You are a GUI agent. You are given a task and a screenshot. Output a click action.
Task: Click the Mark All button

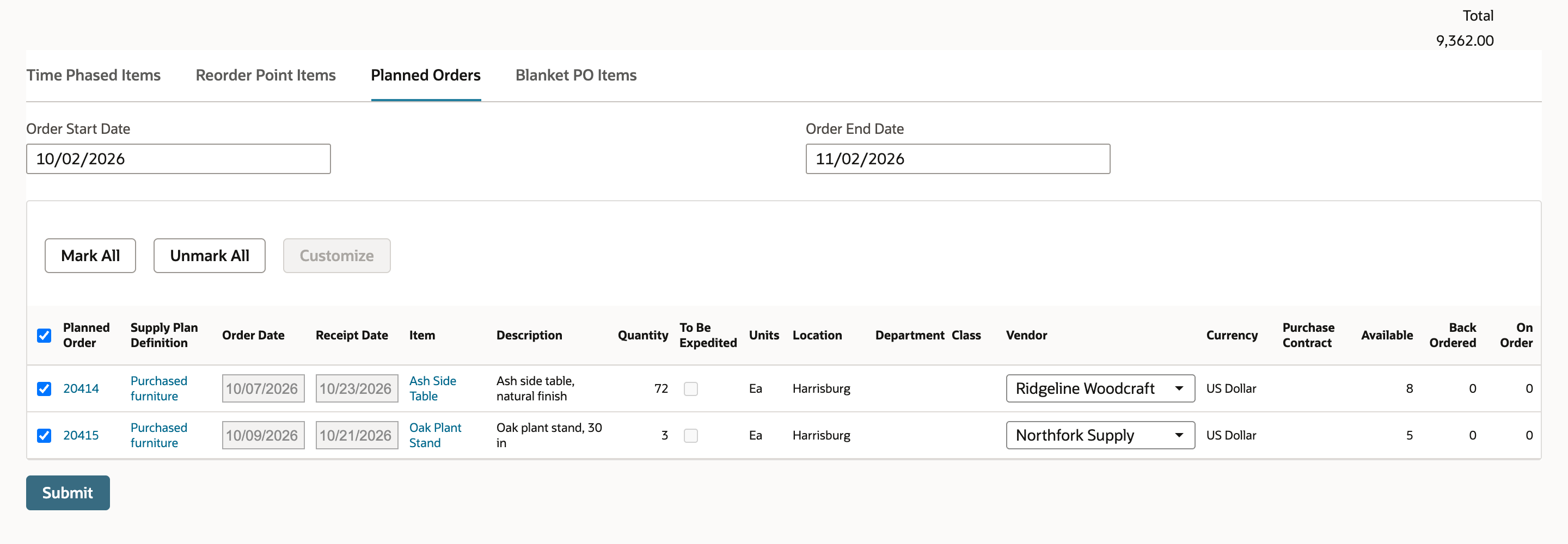point(90,256)
